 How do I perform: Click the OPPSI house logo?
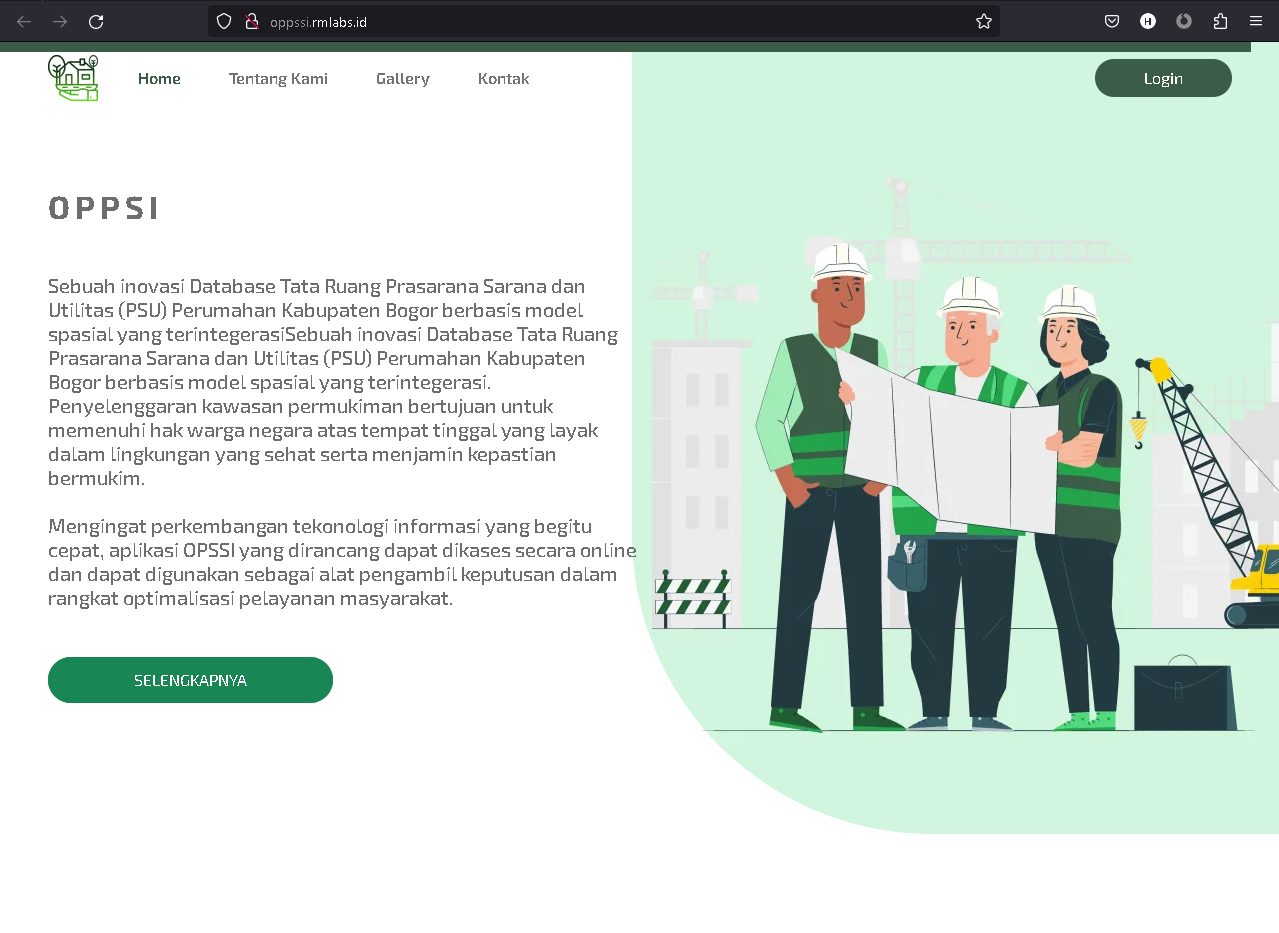coord(73,78)
